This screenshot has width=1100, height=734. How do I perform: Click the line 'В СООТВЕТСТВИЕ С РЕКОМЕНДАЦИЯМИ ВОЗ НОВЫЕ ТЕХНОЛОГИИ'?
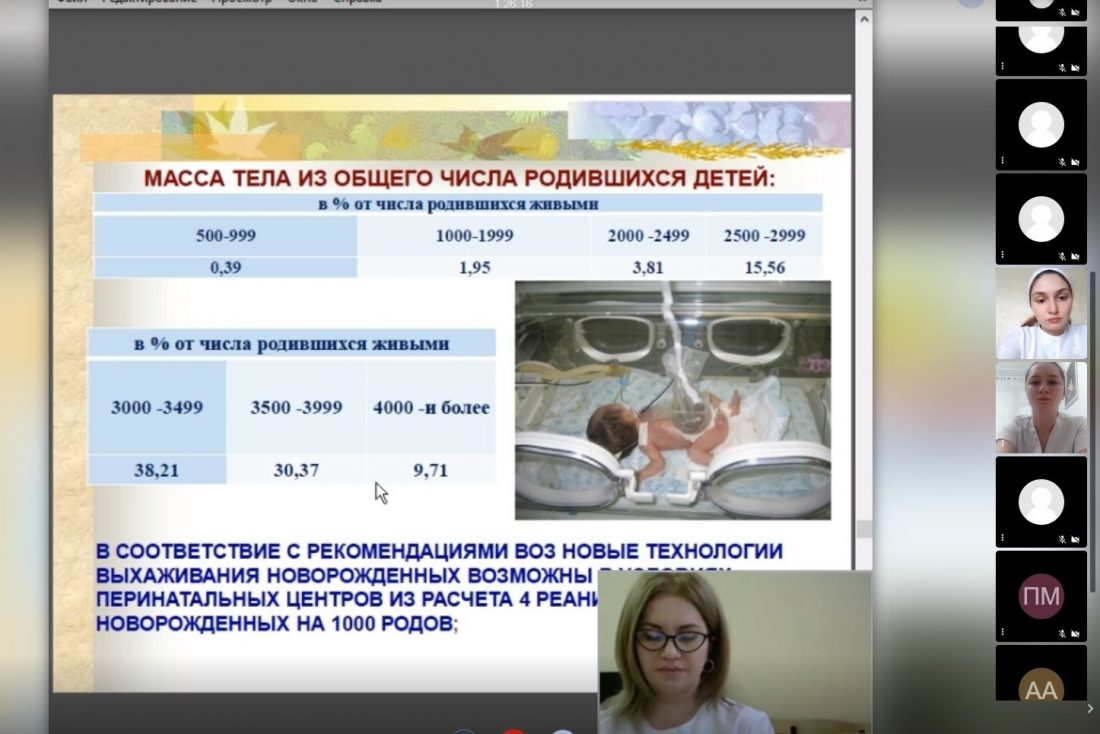click(439, 552)
